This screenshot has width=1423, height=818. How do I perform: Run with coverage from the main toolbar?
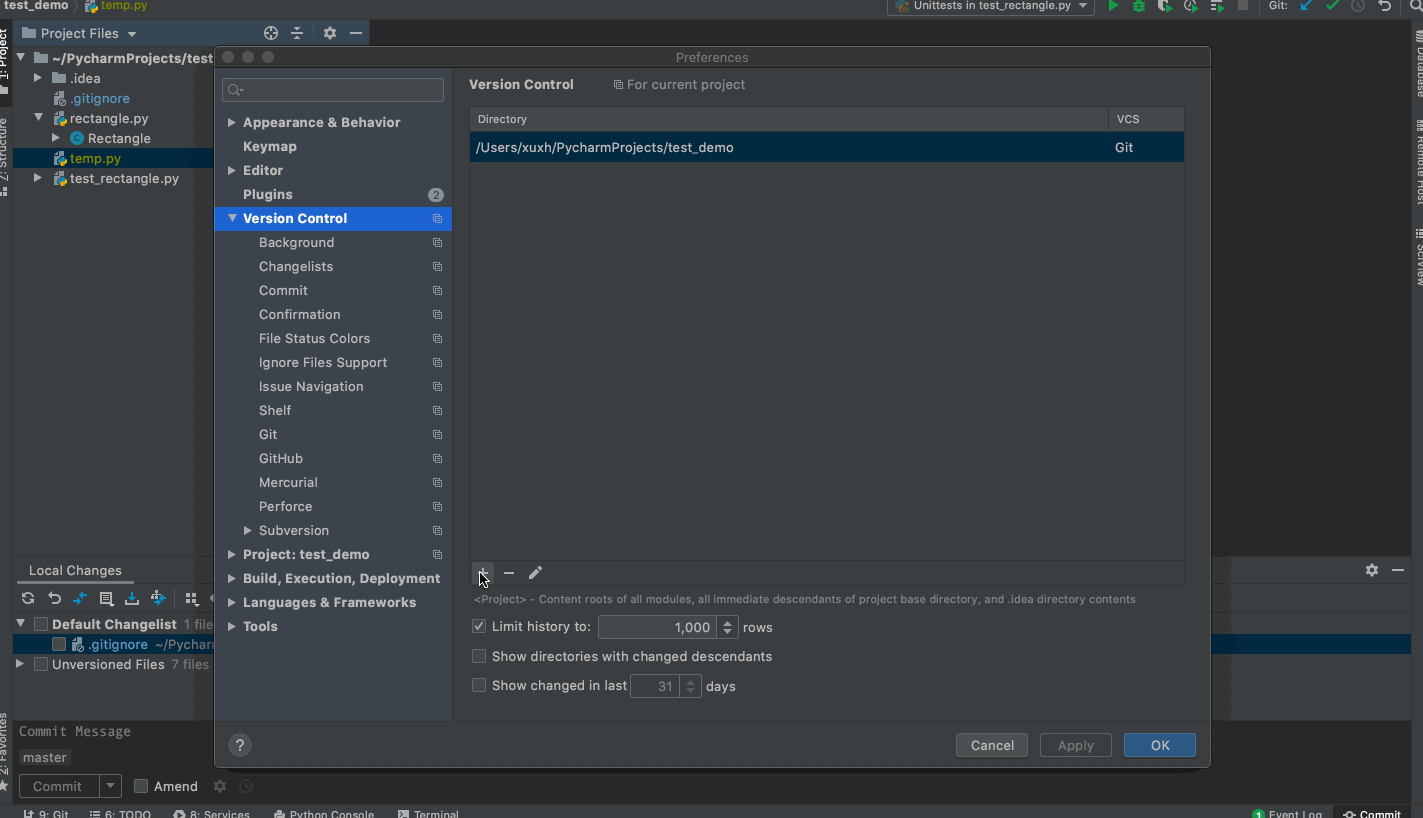click(1165, 6)
